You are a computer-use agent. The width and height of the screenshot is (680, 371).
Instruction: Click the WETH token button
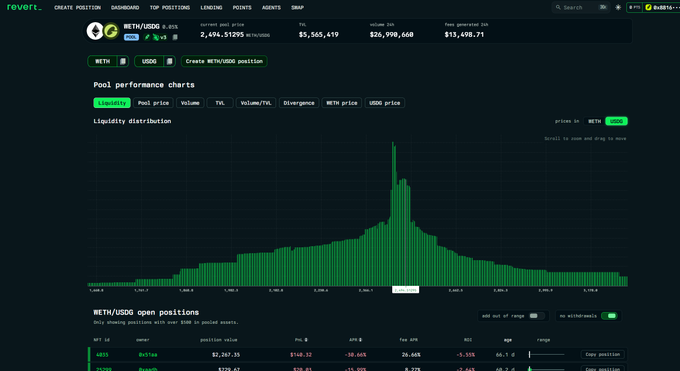[x=102, y=61]
